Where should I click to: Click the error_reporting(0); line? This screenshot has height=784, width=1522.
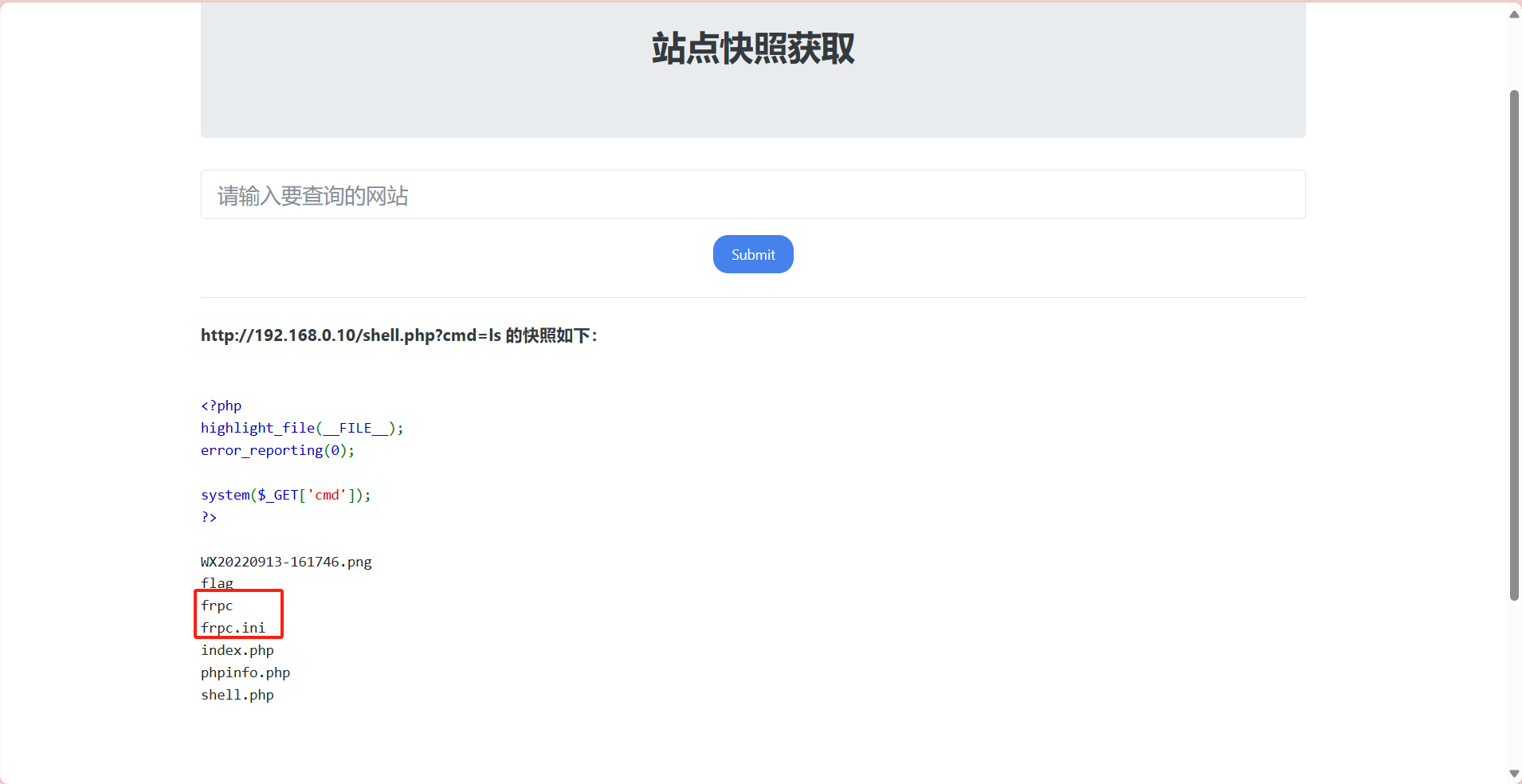pos(277,450)
